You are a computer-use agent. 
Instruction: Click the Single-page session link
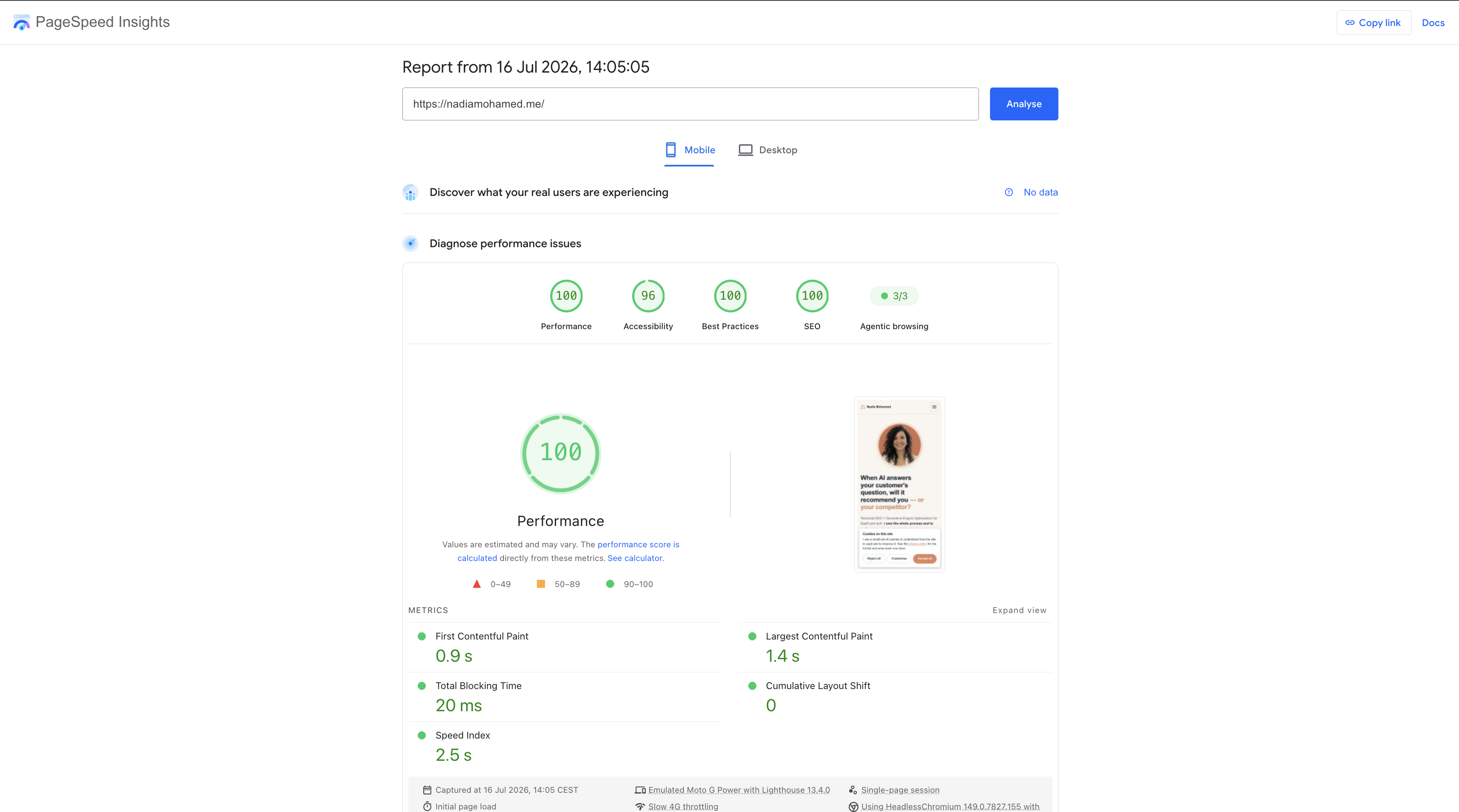(x=900, y=790)
